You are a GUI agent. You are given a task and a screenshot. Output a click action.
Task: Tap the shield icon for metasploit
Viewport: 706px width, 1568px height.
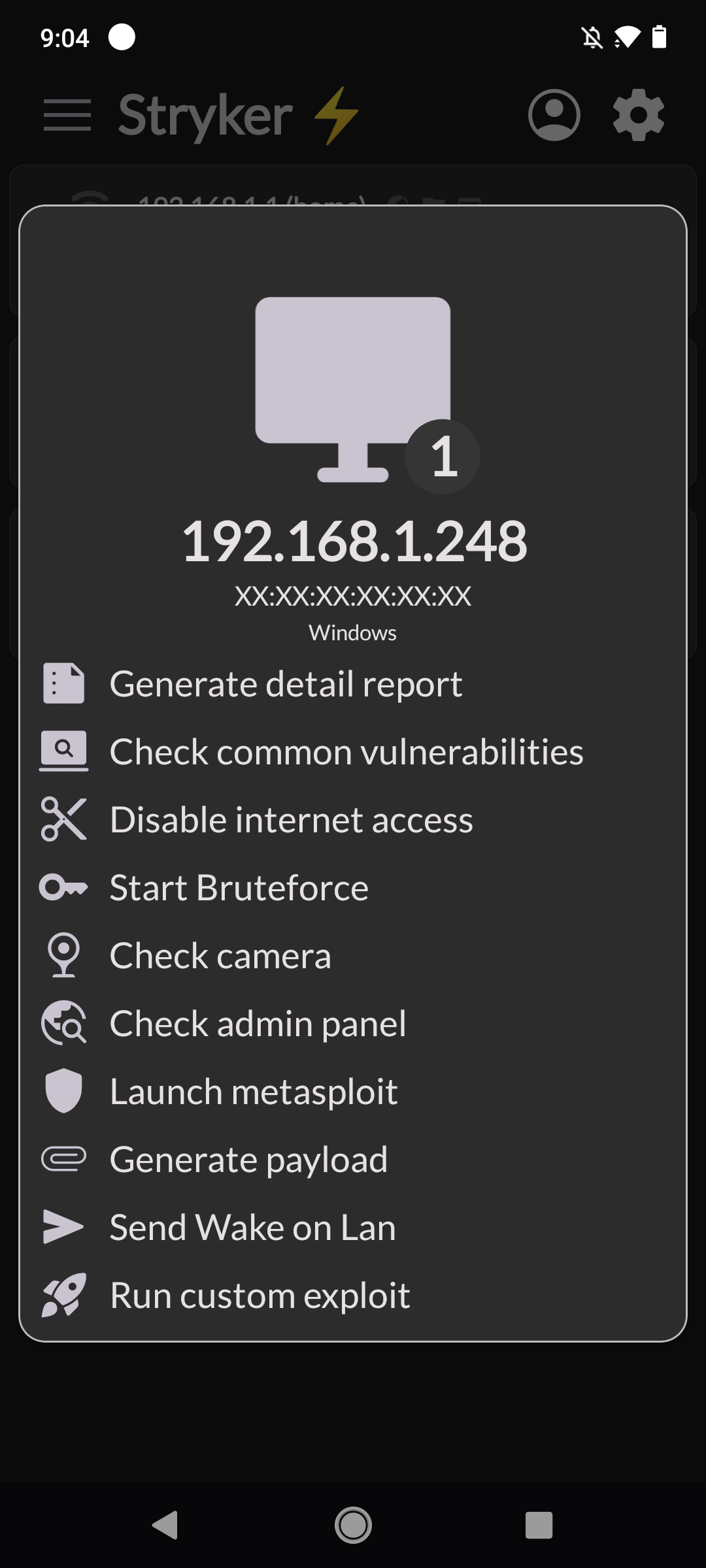pyautogui.click(x=63, y=1091)
